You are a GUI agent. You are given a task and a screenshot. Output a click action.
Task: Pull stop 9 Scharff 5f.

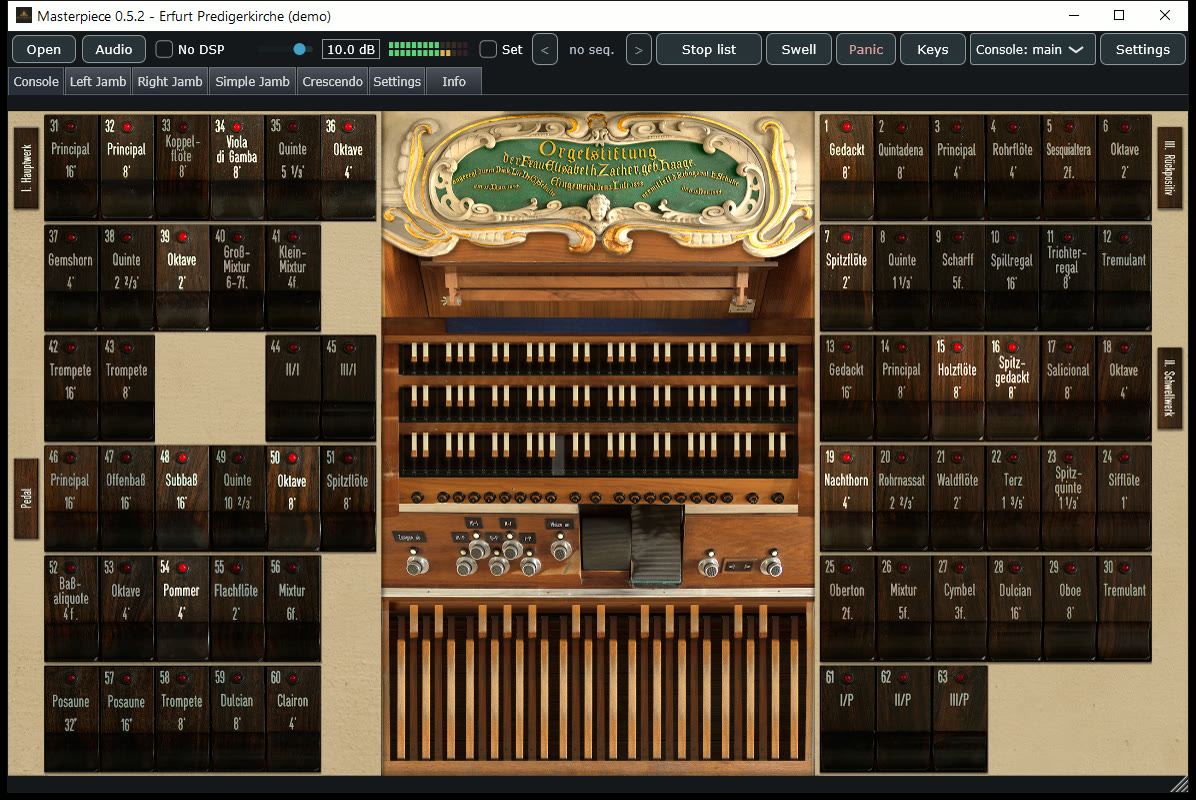pos(957,278)
